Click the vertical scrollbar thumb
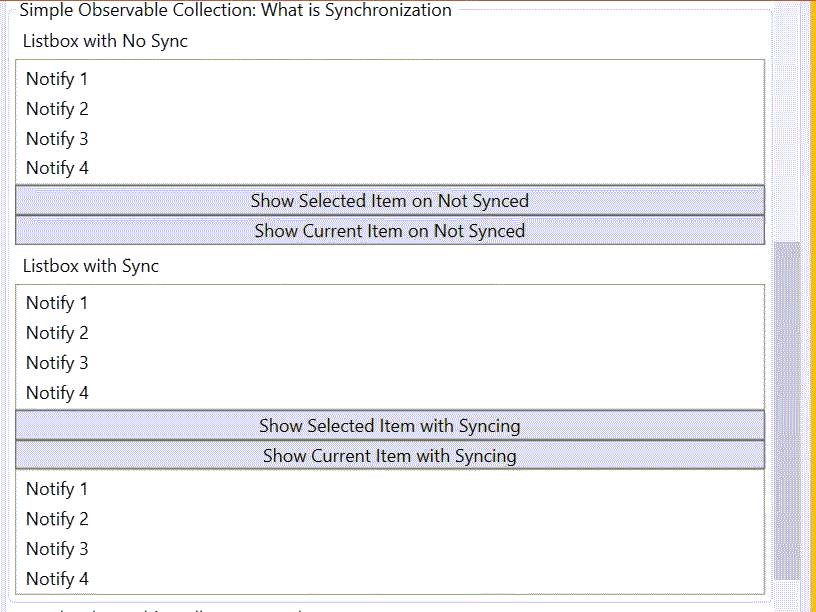This screenshot has width=816, height=612. tap(787, 411)
